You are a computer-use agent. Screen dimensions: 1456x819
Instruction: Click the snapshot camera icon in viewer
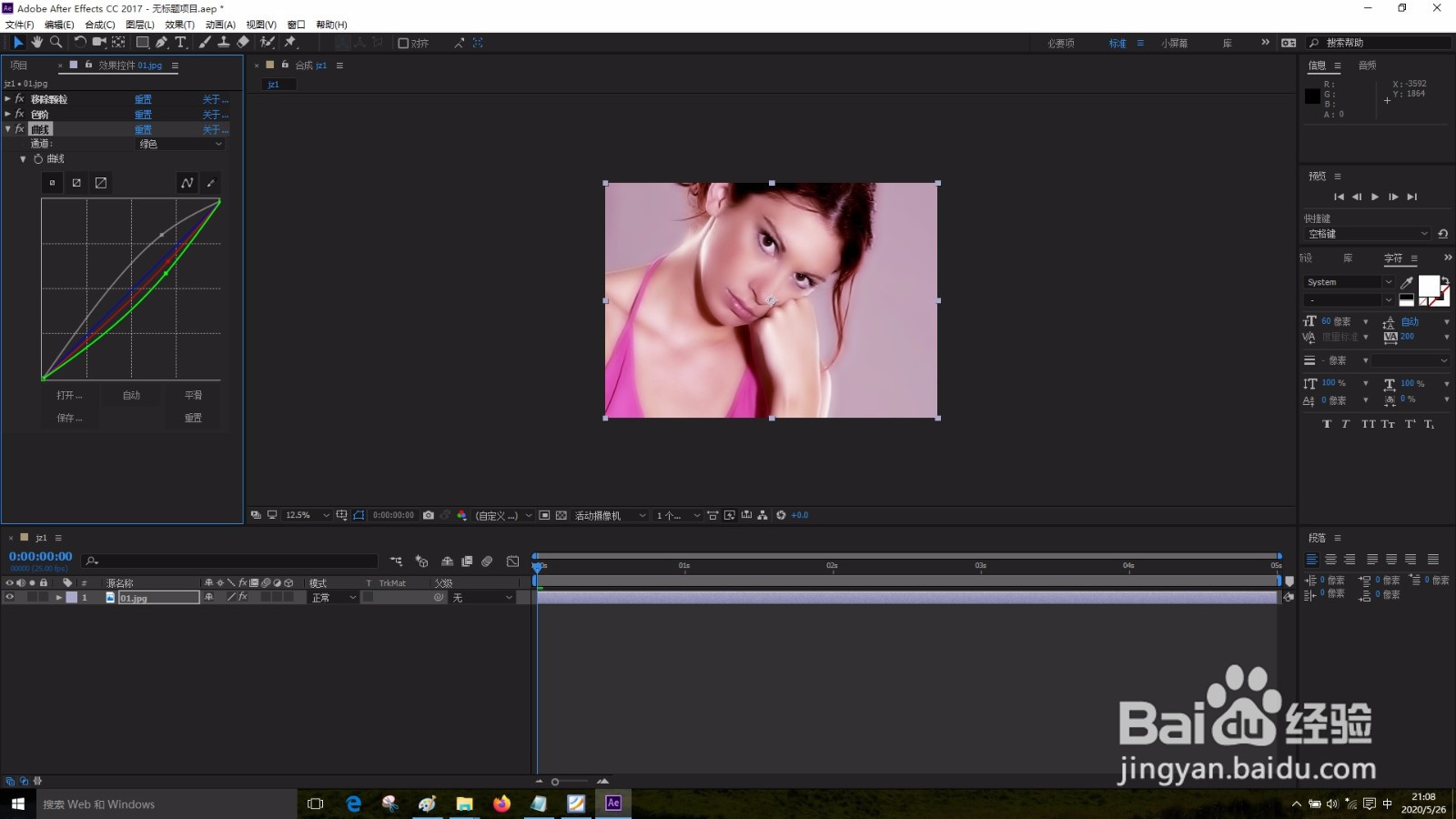(429, 515)
